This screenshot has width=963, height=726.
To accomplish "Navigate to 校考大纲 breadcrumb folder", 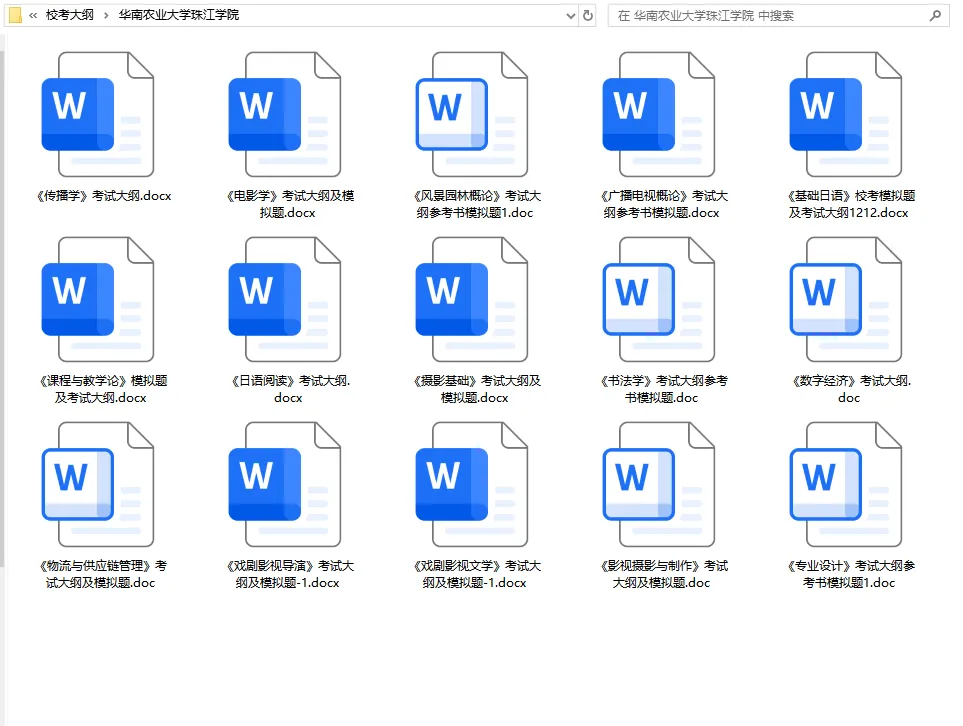I will point(69,15).
